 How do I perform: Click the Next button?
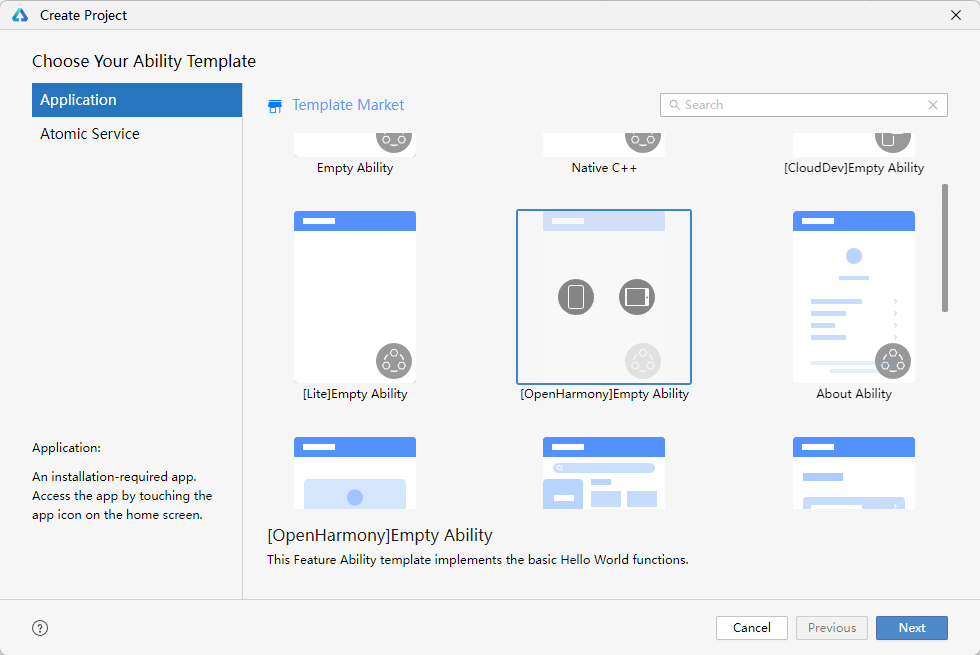(x=911, y=628)
